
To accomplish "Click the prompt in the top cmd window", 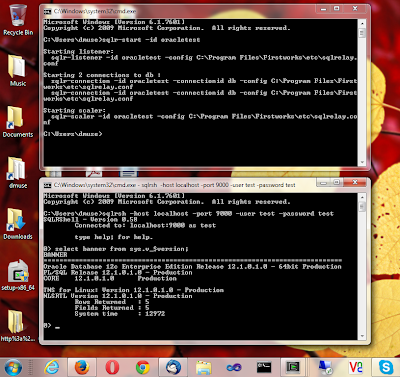I will pyautogui.click(x=73, y=134).
